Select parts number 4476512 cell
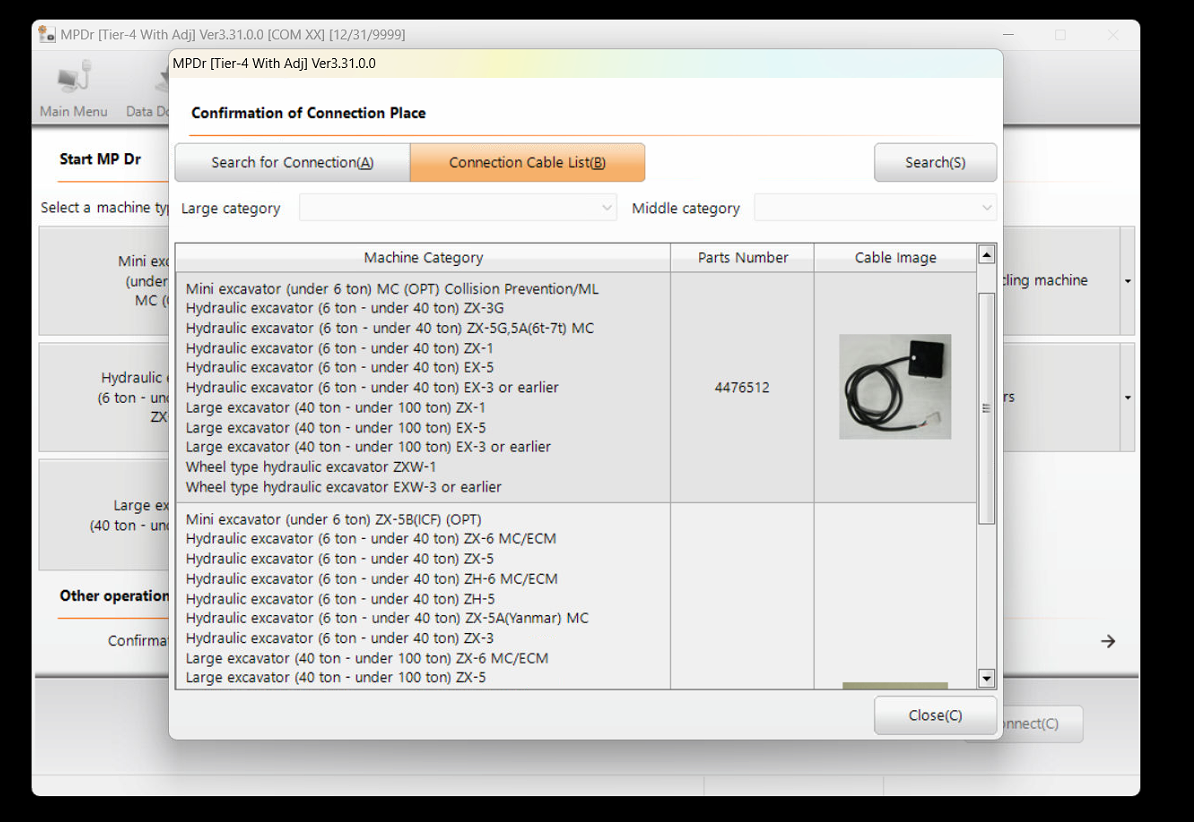 coord(742,387)
